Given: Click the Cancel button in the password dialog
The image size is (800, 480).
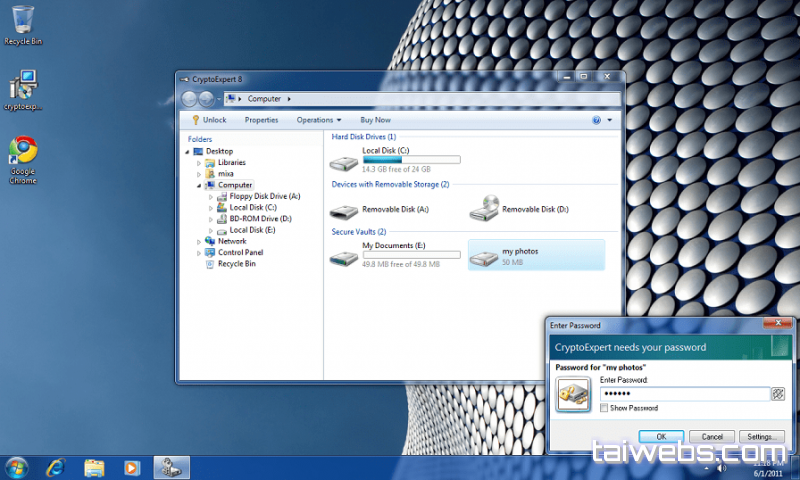Looking at the screenshot, I should [712, 437].
